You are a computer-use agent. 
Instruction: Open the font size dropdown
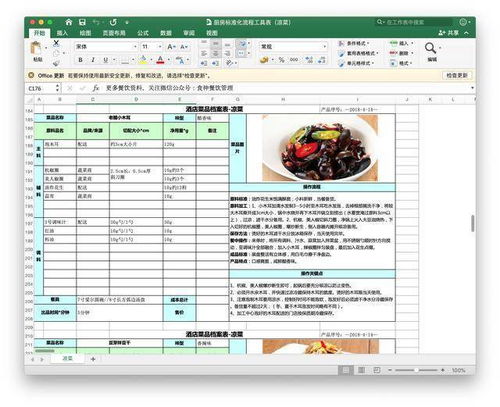(x=160, y=47)
